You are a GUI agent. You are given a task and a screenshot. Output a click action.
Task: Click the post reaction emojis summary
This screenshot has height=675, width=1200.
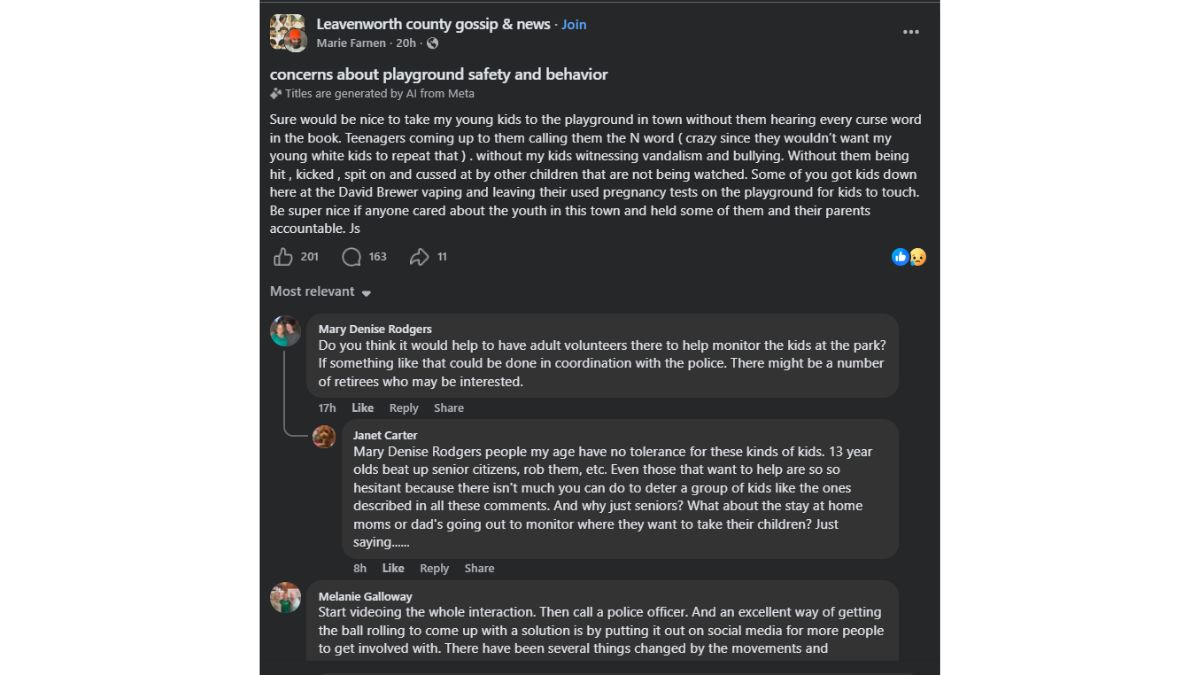(908, 257)
